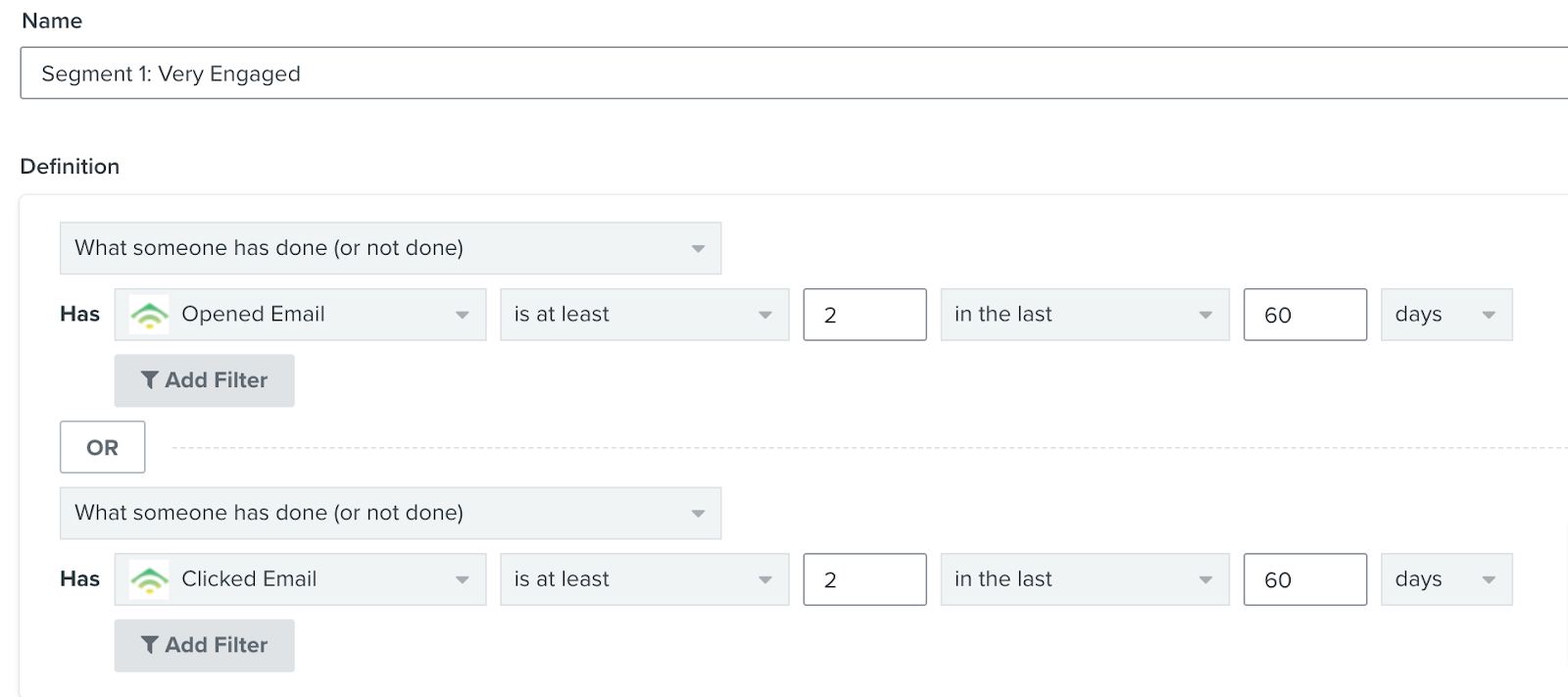Screen dimensions: 1568x697
Task: Open the first condition type dropdown
Action: click(390, 248)
